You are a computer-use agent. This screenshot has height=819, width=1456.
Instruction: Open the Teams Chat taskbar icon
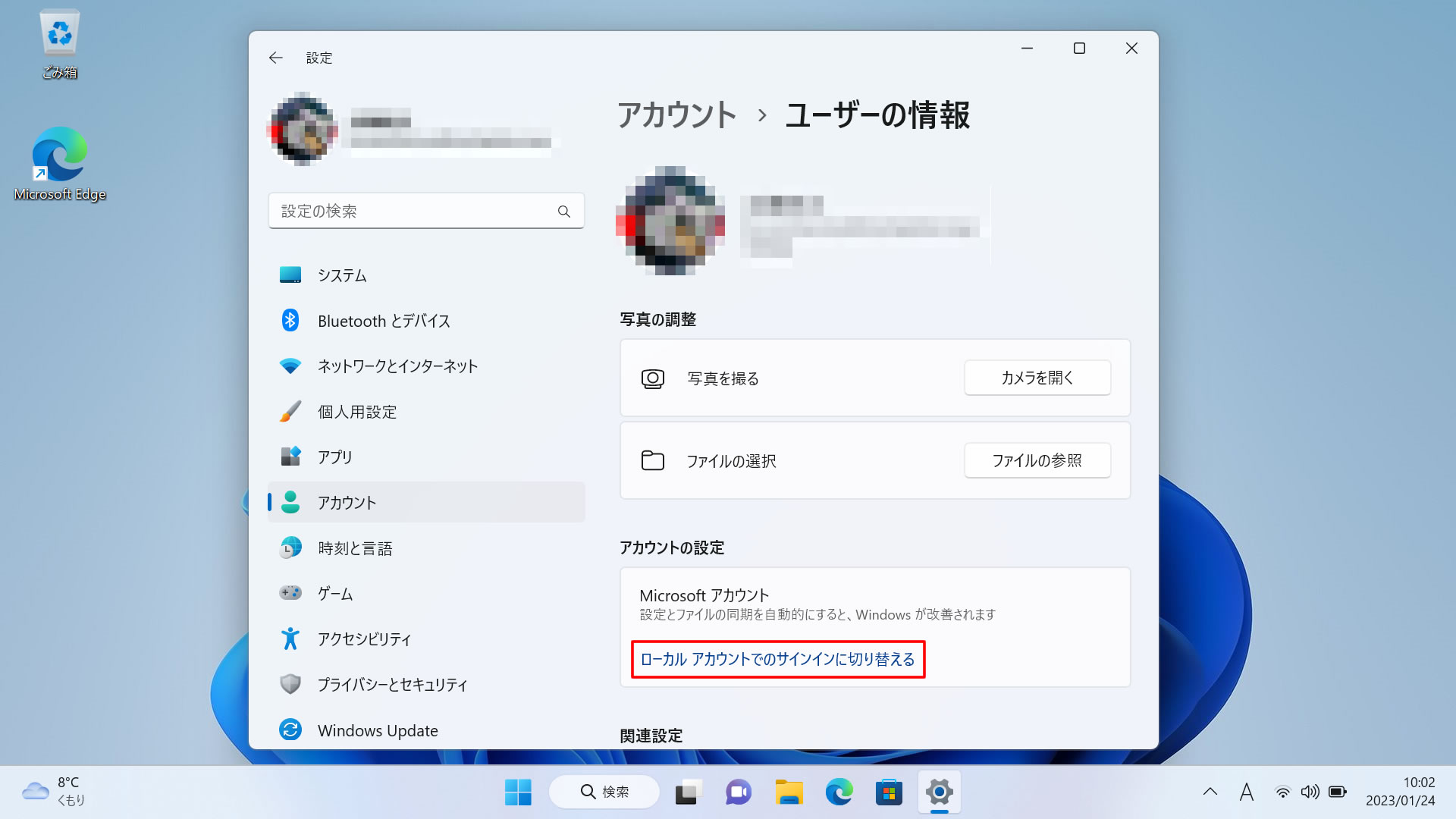[x=738, y=792]
